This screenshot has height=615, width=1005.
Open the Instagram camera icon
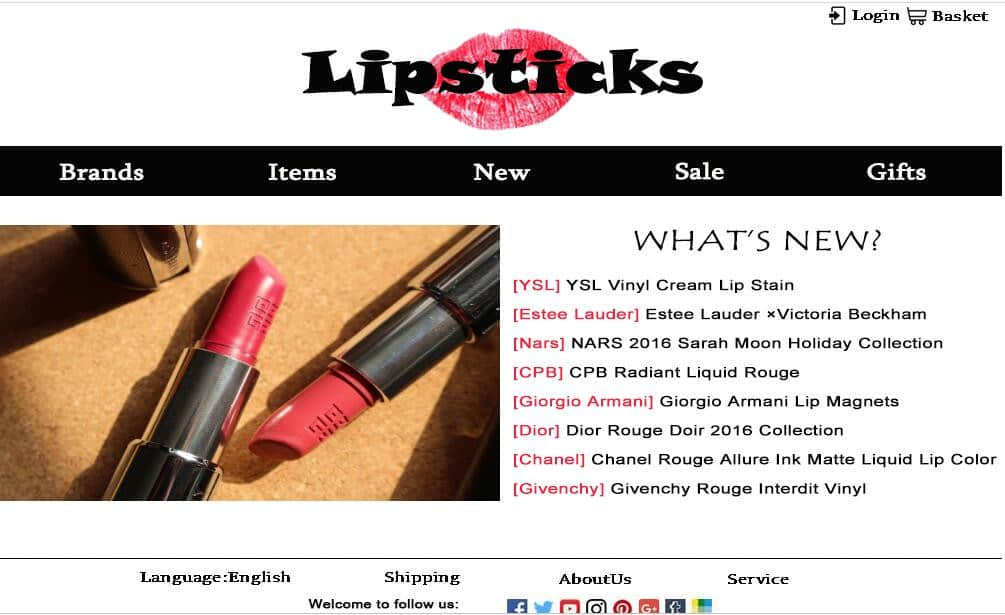(x=596, y=607)
